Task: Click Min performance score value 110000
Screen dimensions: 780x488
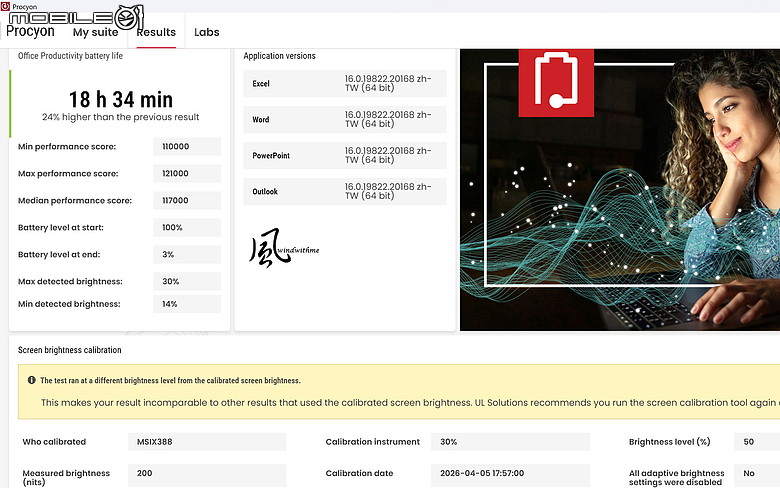Action: (x=187, y=147)
